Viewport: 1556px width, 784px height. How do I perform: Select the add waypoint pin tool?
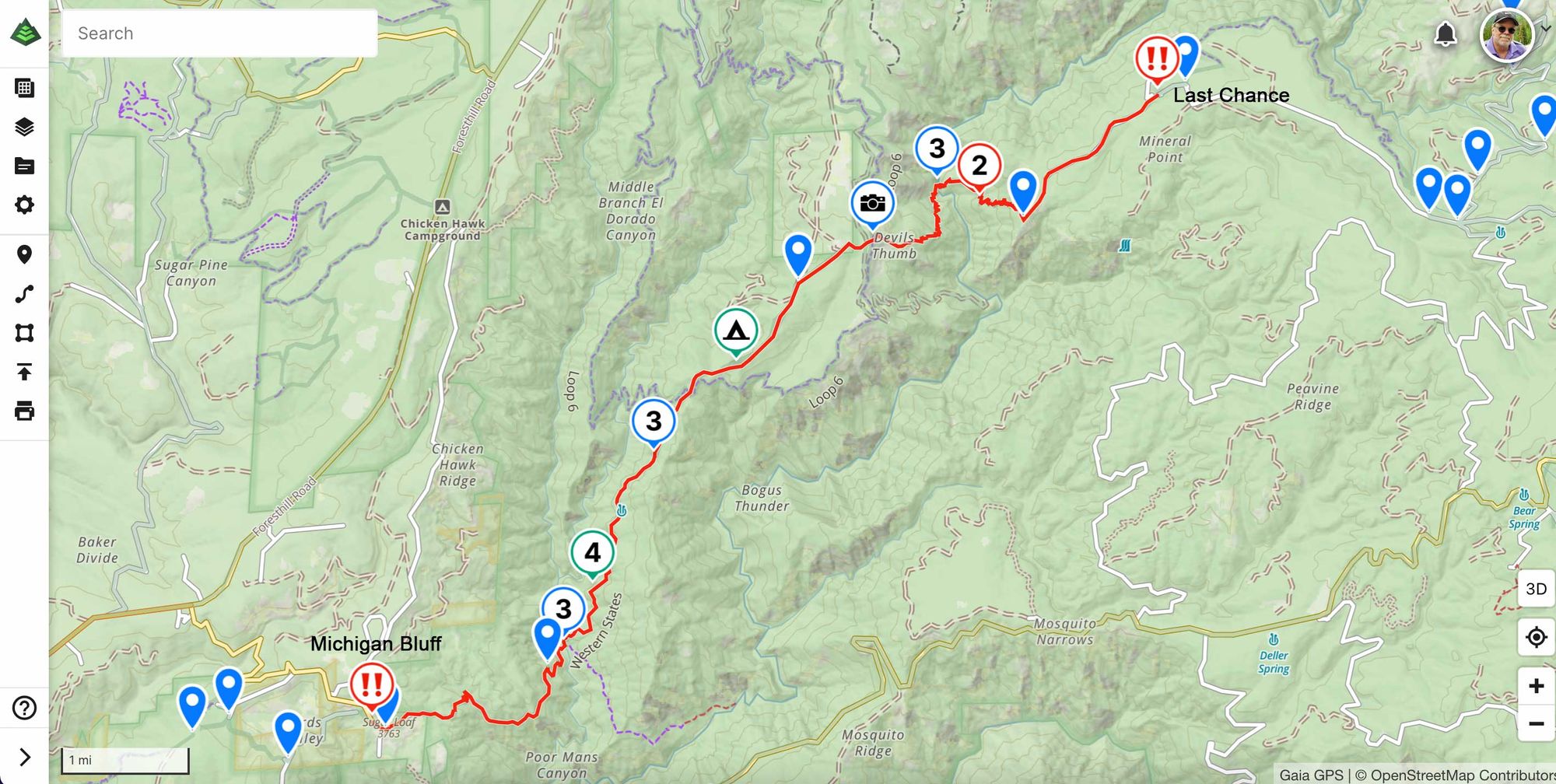[24, 254]
